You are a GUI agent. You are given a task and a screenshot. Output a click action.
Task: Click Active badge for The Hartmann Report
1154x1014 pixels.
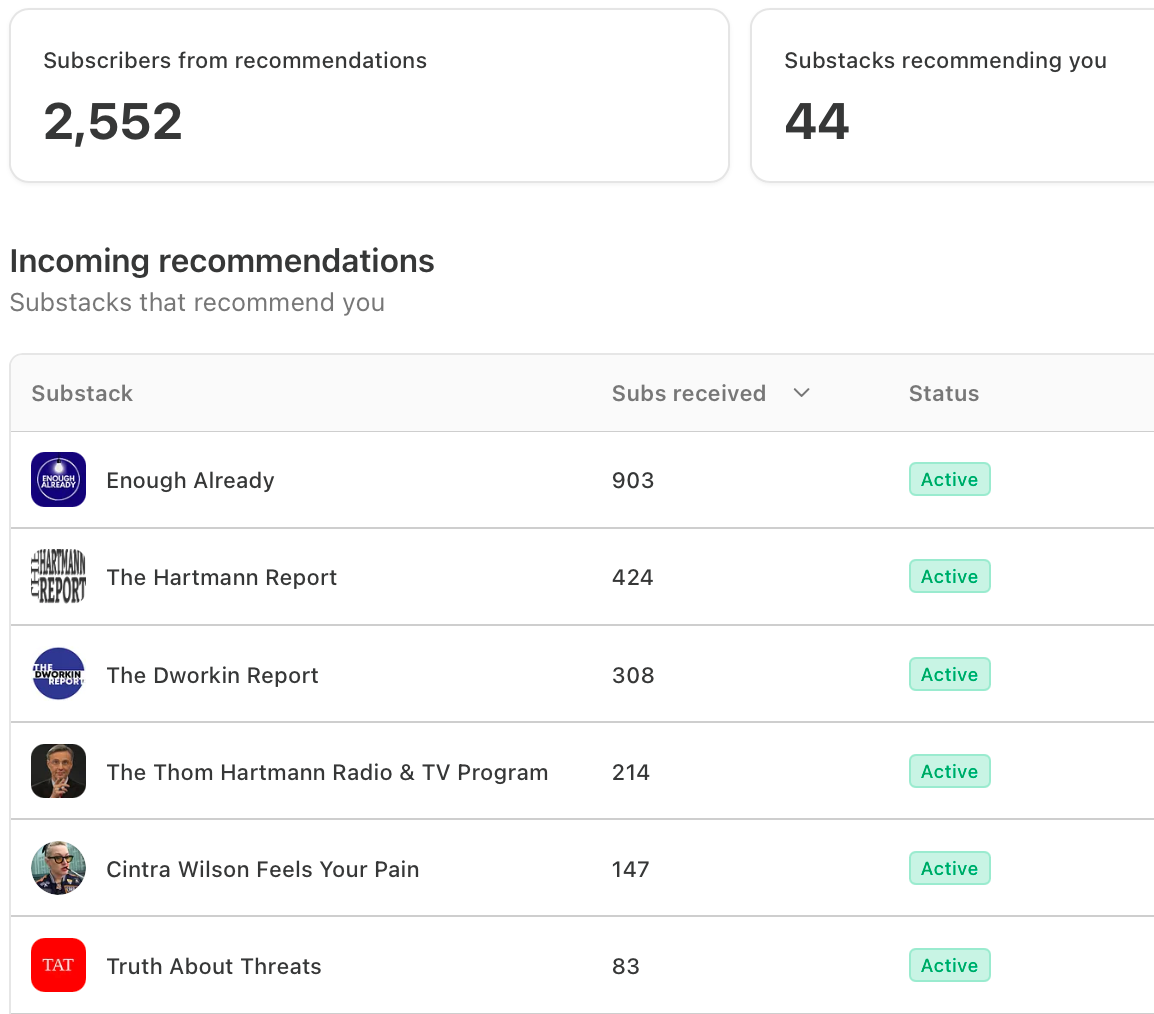point(949,576)
